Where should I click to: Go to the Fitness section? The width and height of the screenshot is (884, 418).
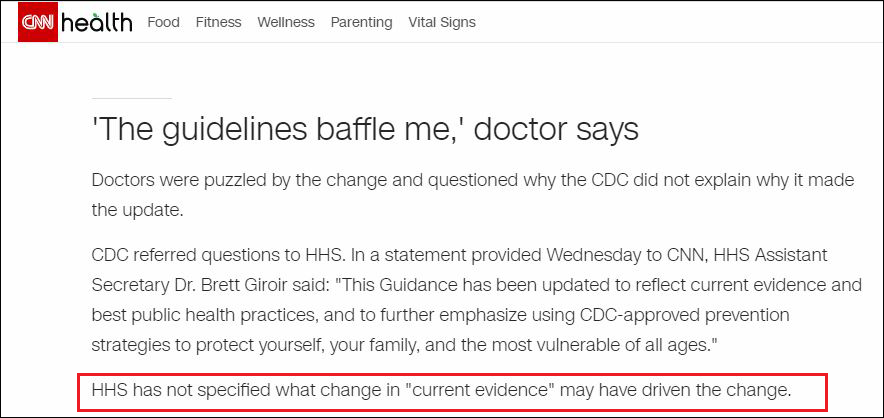(218, 22)
